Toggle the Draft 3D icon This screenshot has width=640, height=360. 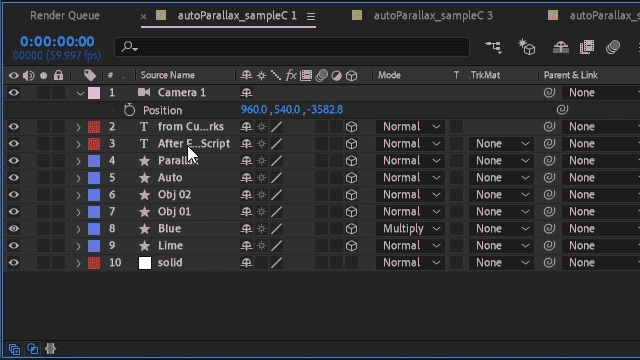pos(527,47)
